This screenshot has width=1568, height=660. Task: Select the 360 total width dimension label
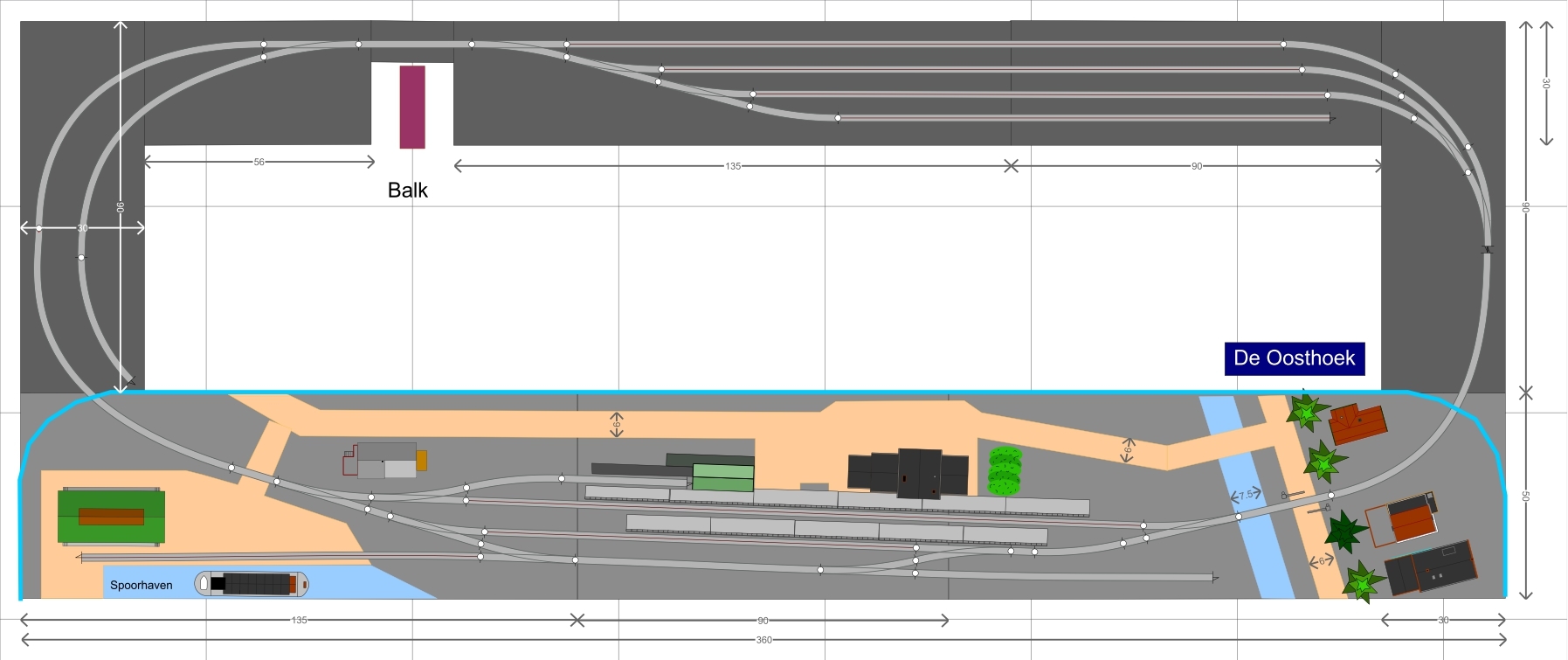click(x=763, y=640)
